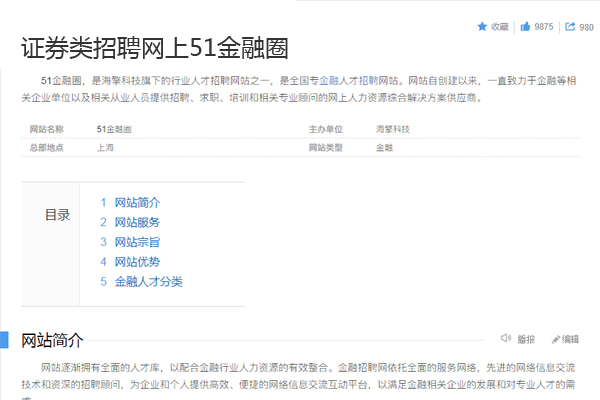Open the 招聘 hyperlink in the summary

(x=368, y=81)
